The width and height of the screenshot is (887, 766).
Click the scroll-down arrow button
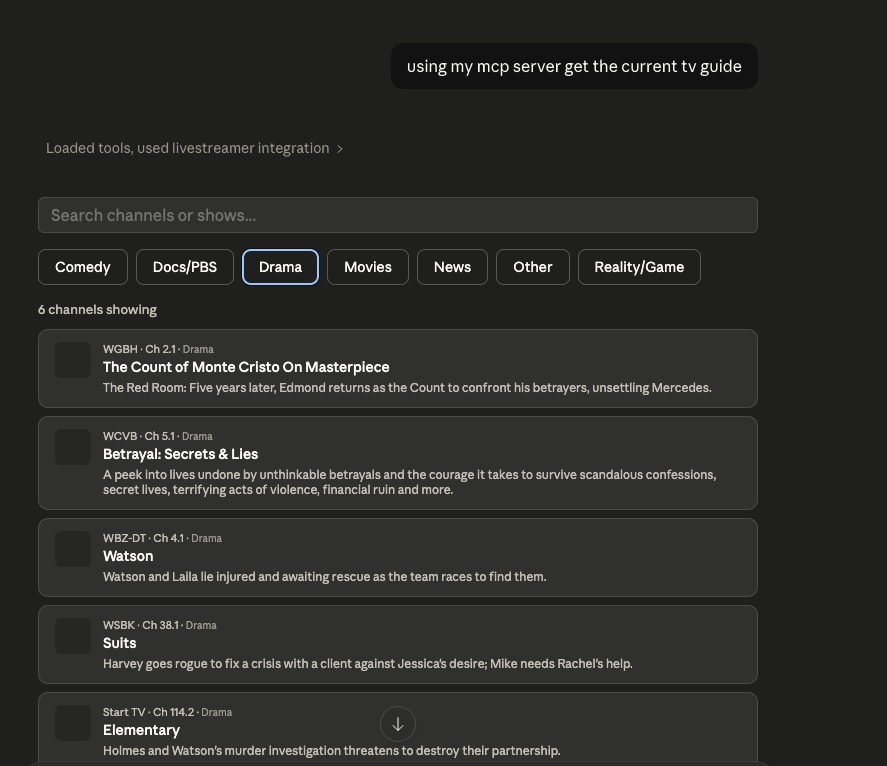click(397, 724)
